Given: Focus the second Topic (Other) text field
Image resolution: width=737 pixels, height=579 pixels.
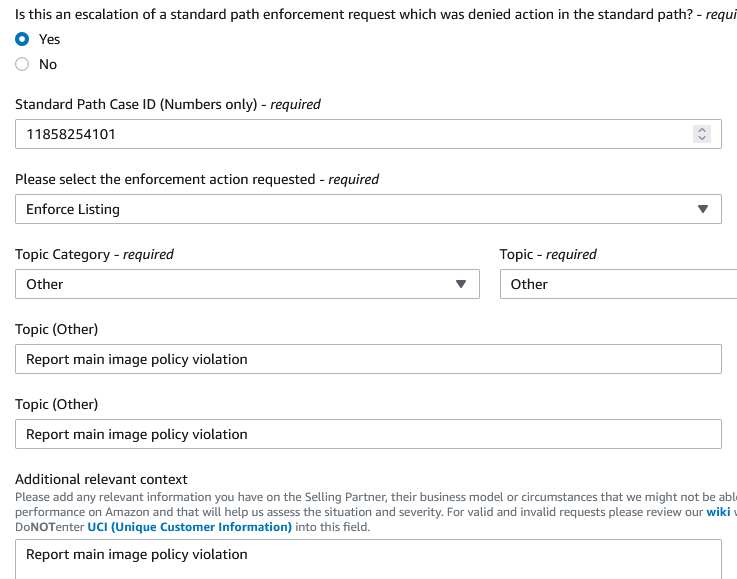Looking at the screenshot, I should [x=368, y=434].
